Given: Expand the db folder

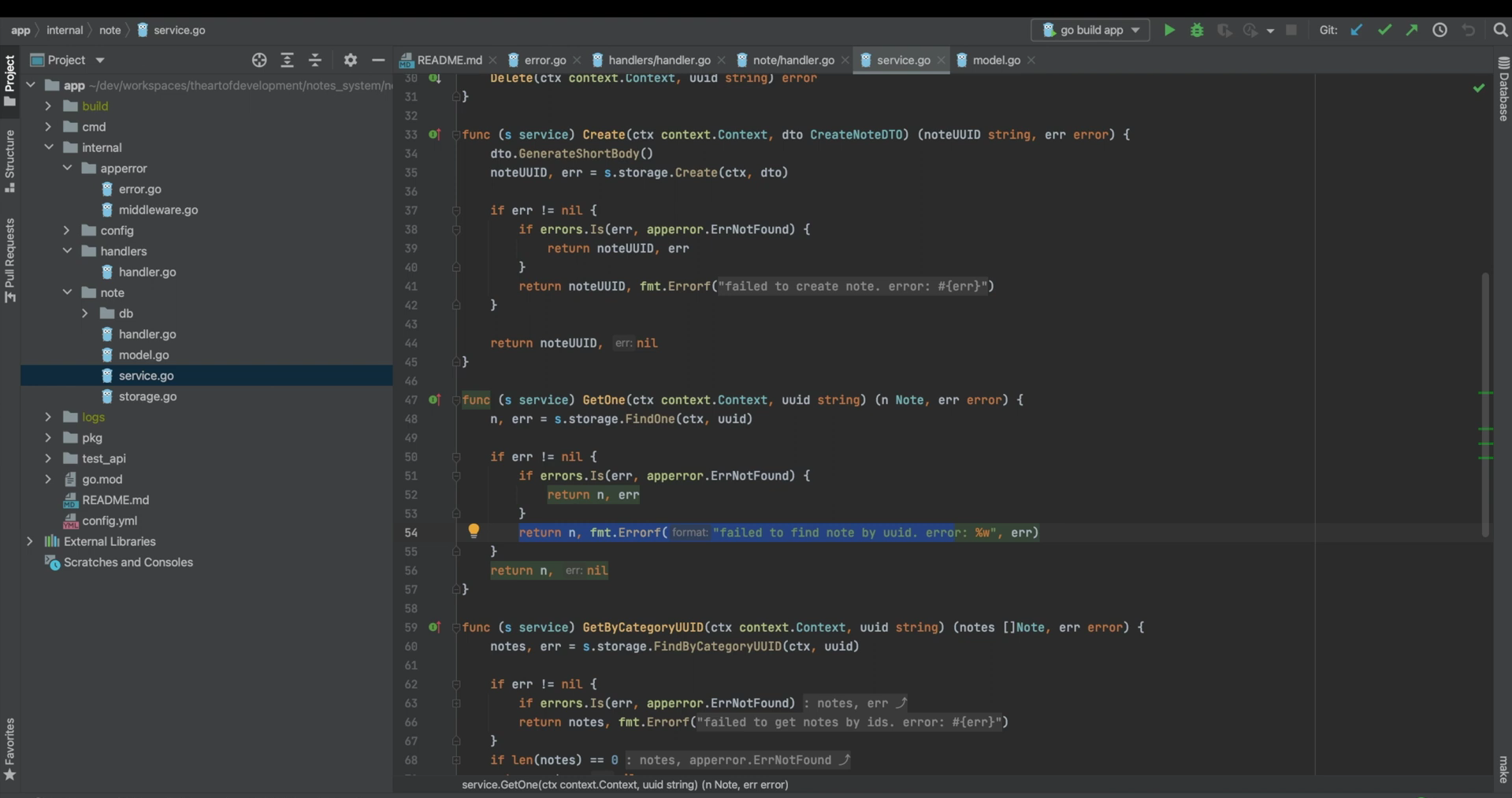Looking at the screenshot, I should 85,314.
